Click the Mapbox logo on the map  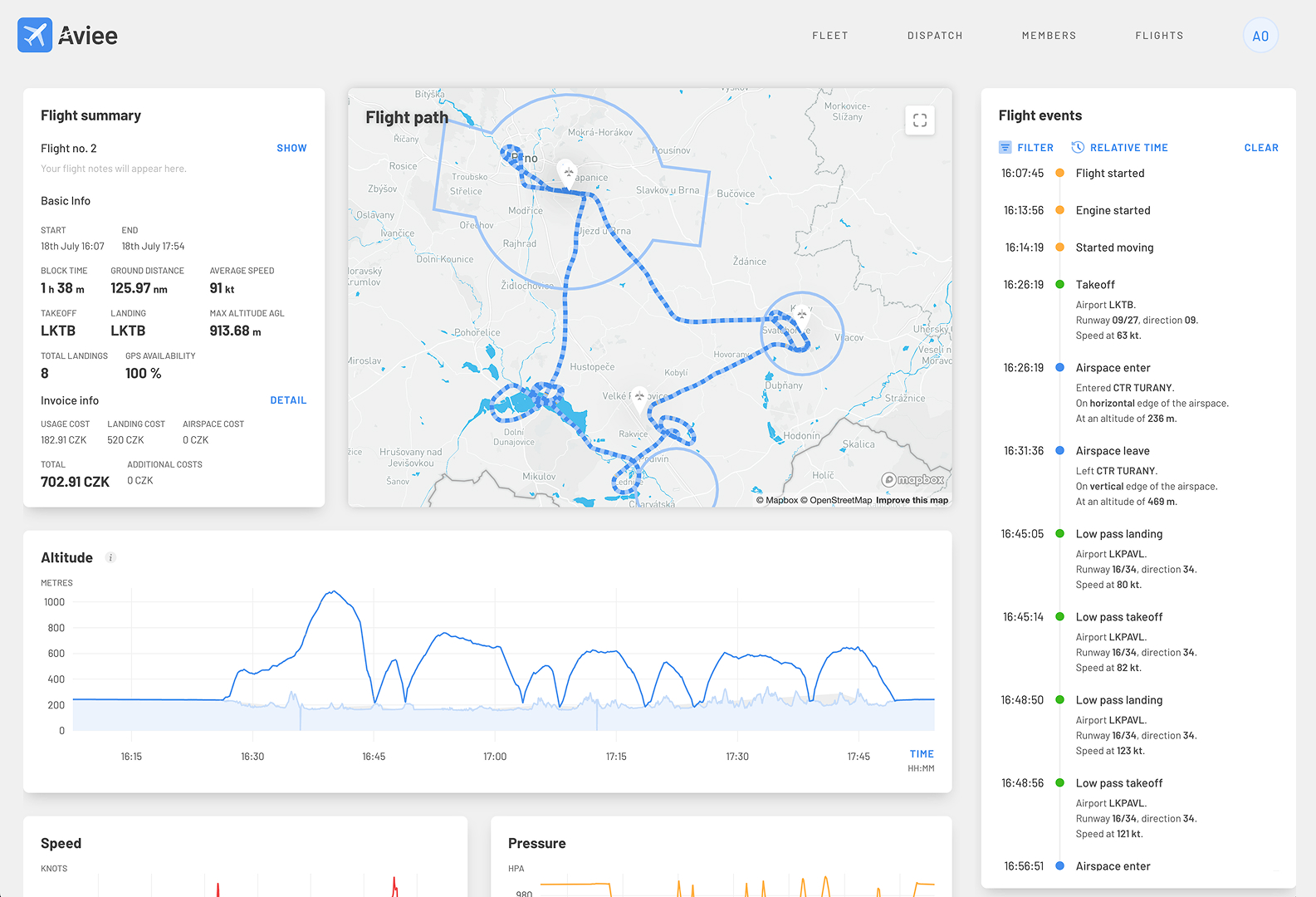pyautogui.click(x=912, y=480)
